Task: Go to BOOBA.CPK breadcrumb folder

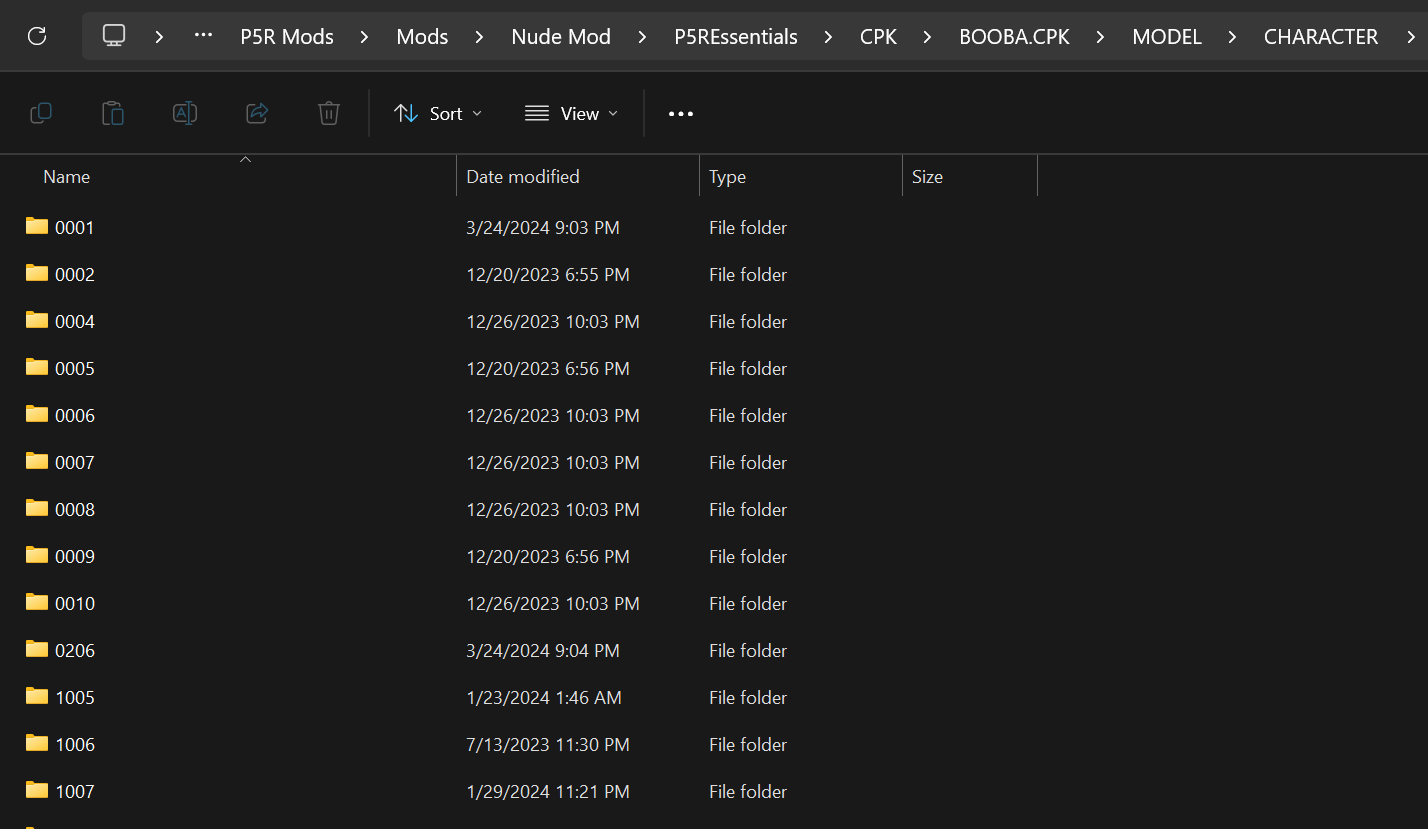Action: (1014, 37)
